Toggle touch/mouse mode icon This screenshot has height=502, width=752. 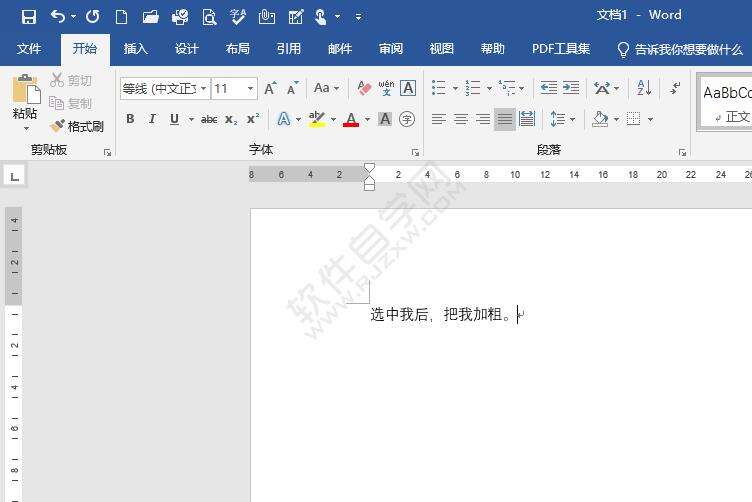tap(321, 17)
